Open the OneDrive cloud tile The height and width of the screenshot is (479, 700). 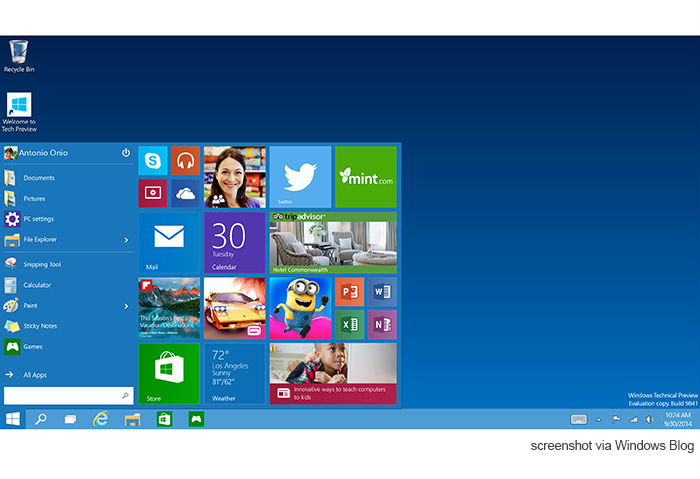(x=184, y=193)
